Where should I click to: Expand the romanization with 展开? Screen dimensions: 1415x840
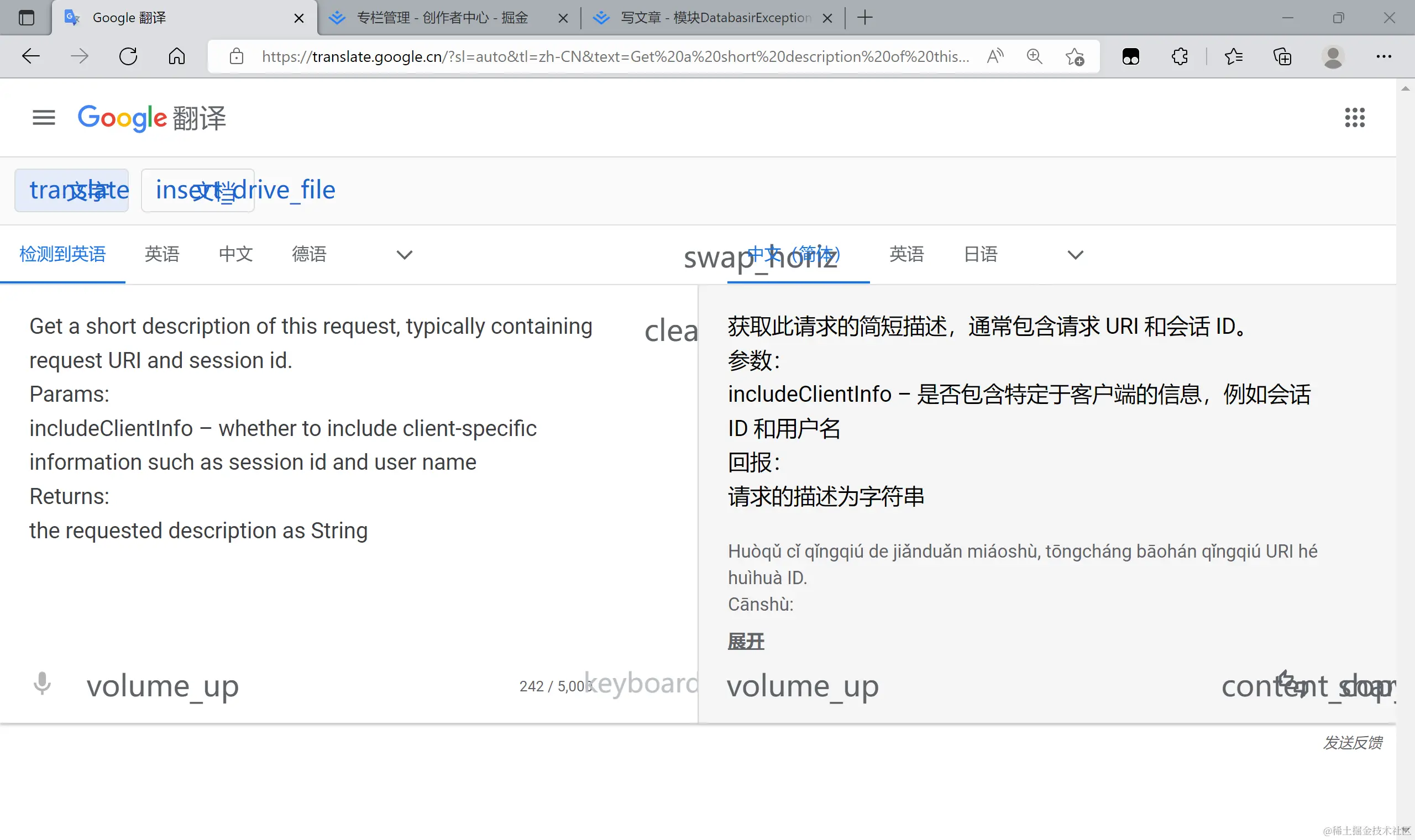746,641
